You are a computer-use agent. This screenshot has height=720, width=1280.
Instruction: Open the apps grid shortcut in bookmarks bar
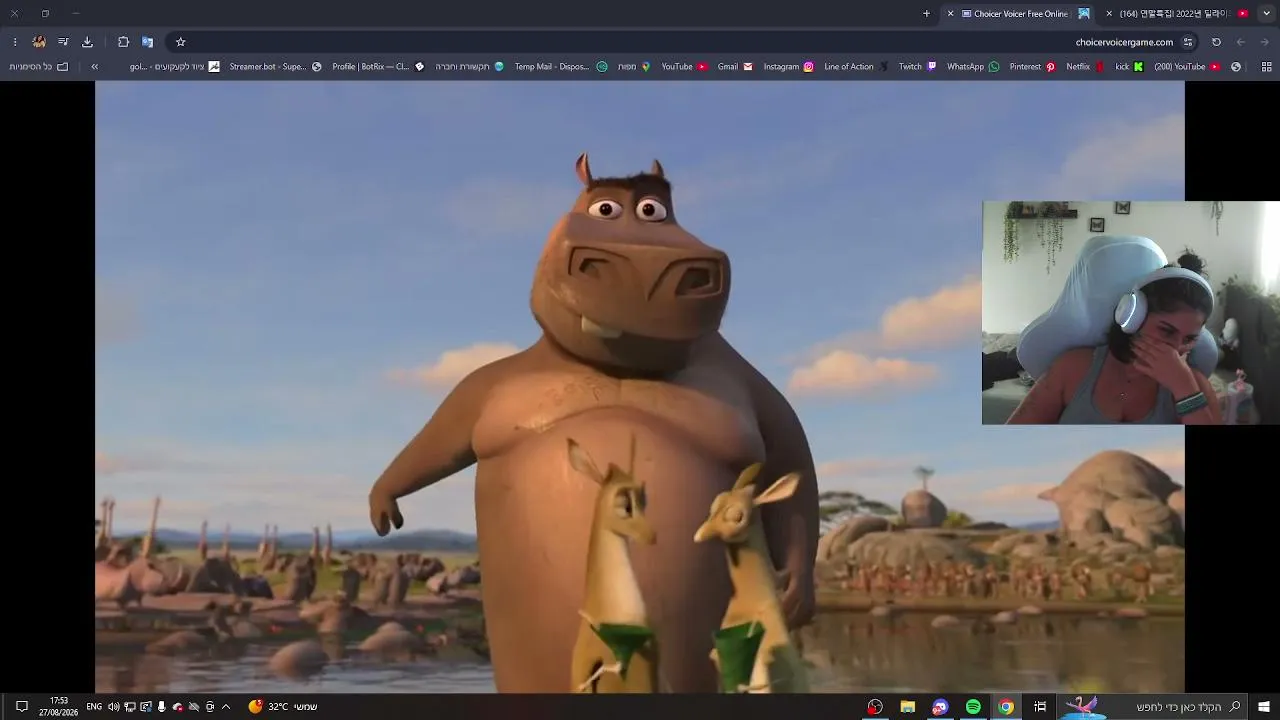click(1266, 67)
